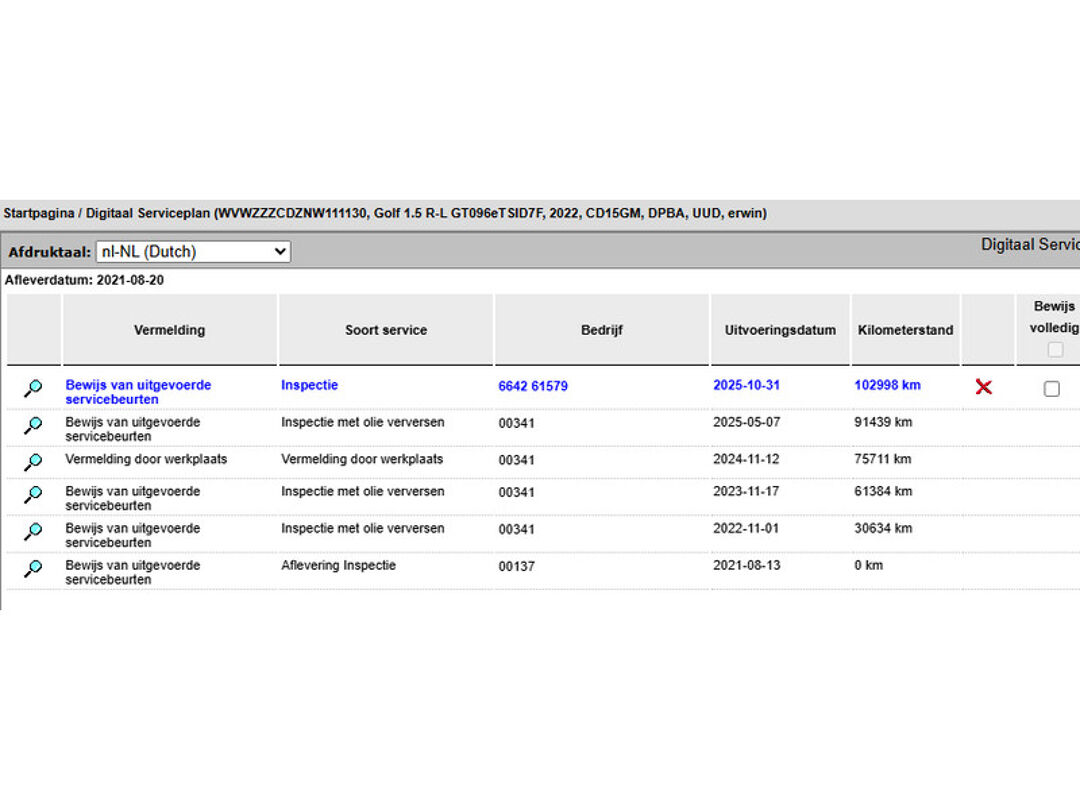Sort by the Vermelding column header
Screen dimensions: 1080x810
coord(169,330)
